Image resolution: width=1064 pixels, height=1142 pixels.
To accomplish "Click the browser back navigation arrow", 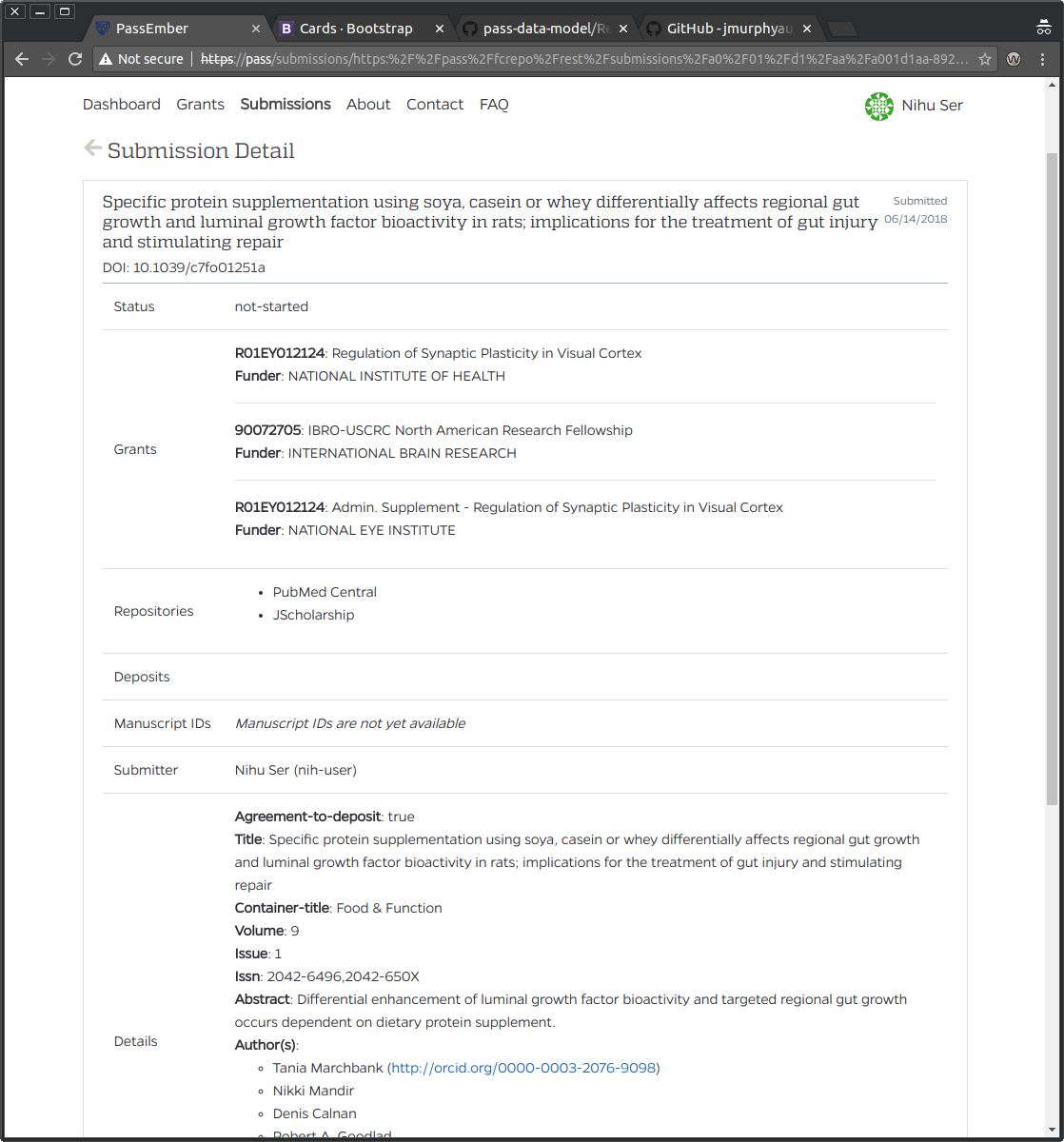I will click(x=21, y=59).
